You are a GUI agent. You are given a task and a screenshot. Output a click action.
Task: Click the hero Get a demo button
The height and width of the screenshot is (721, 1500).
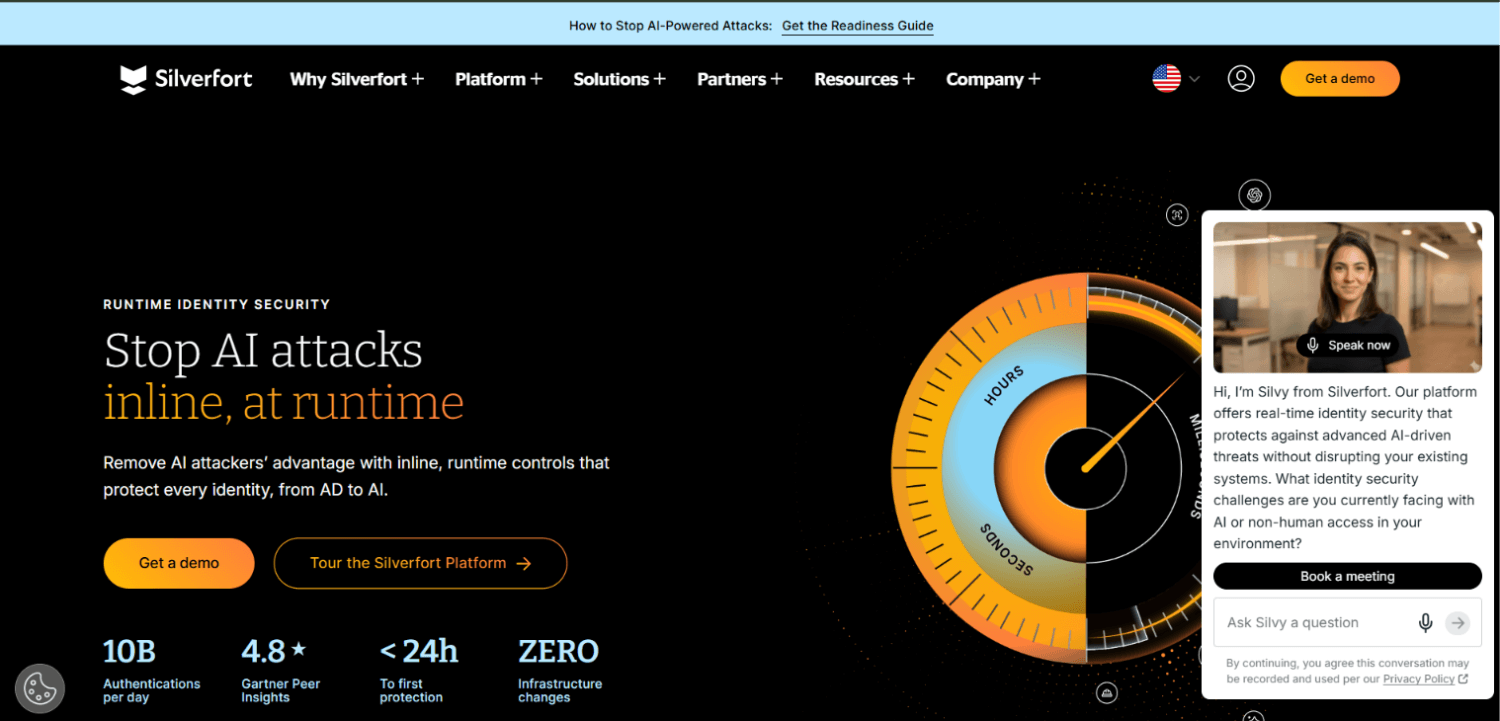tap(179, 563)
